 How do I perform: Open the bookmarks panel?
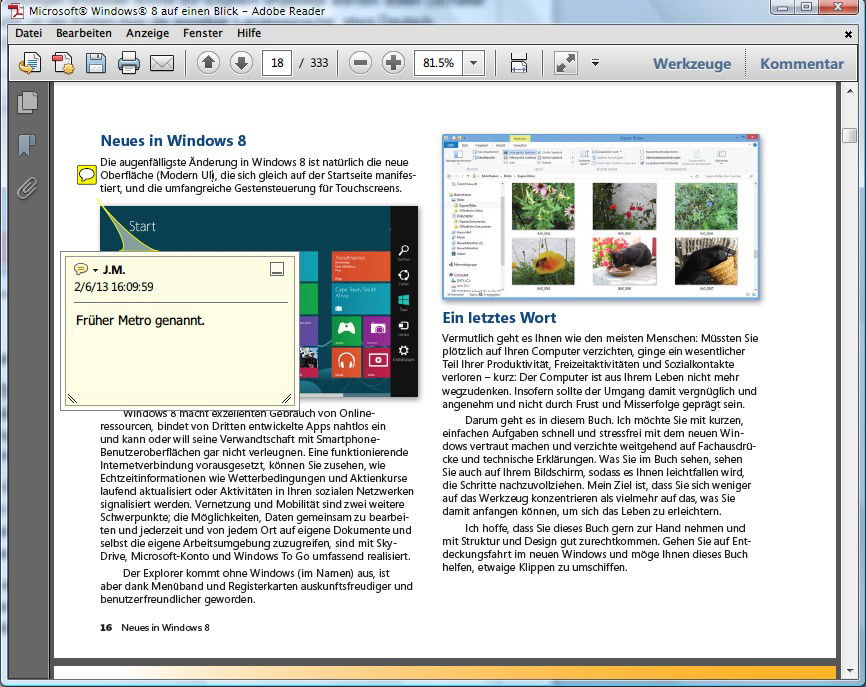[27, 145]
